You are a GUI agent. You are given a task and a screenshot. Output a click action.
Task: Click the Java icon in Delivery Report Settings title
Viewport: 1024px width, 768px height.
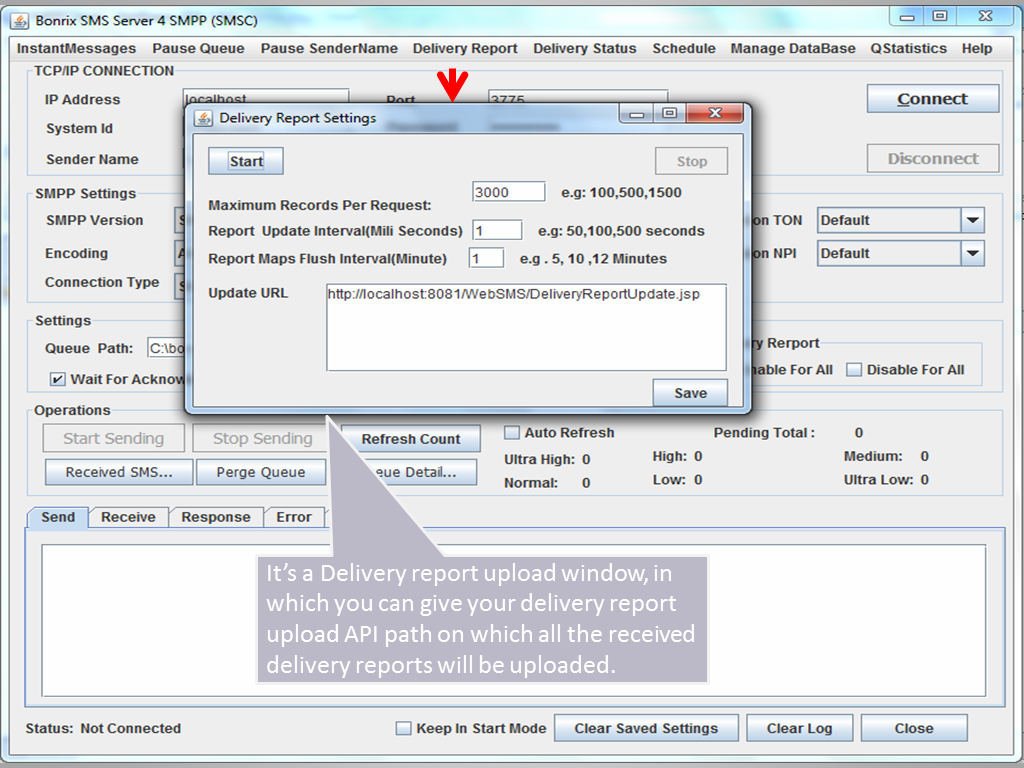204,118
